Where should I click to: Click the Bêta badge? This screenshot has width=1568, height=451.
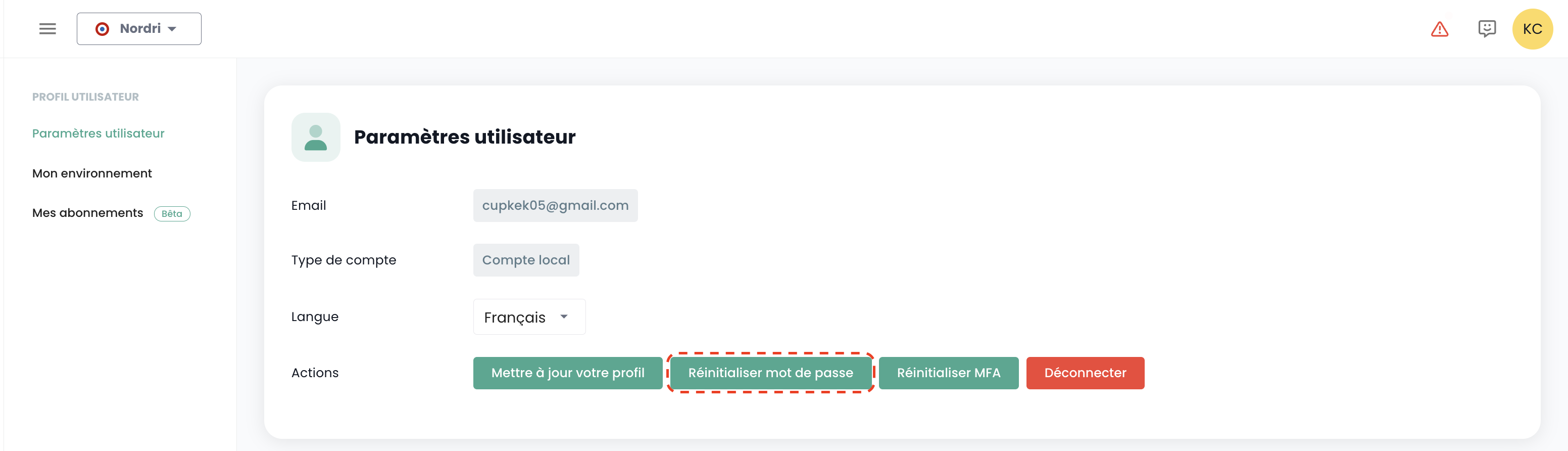pos(172,214)
